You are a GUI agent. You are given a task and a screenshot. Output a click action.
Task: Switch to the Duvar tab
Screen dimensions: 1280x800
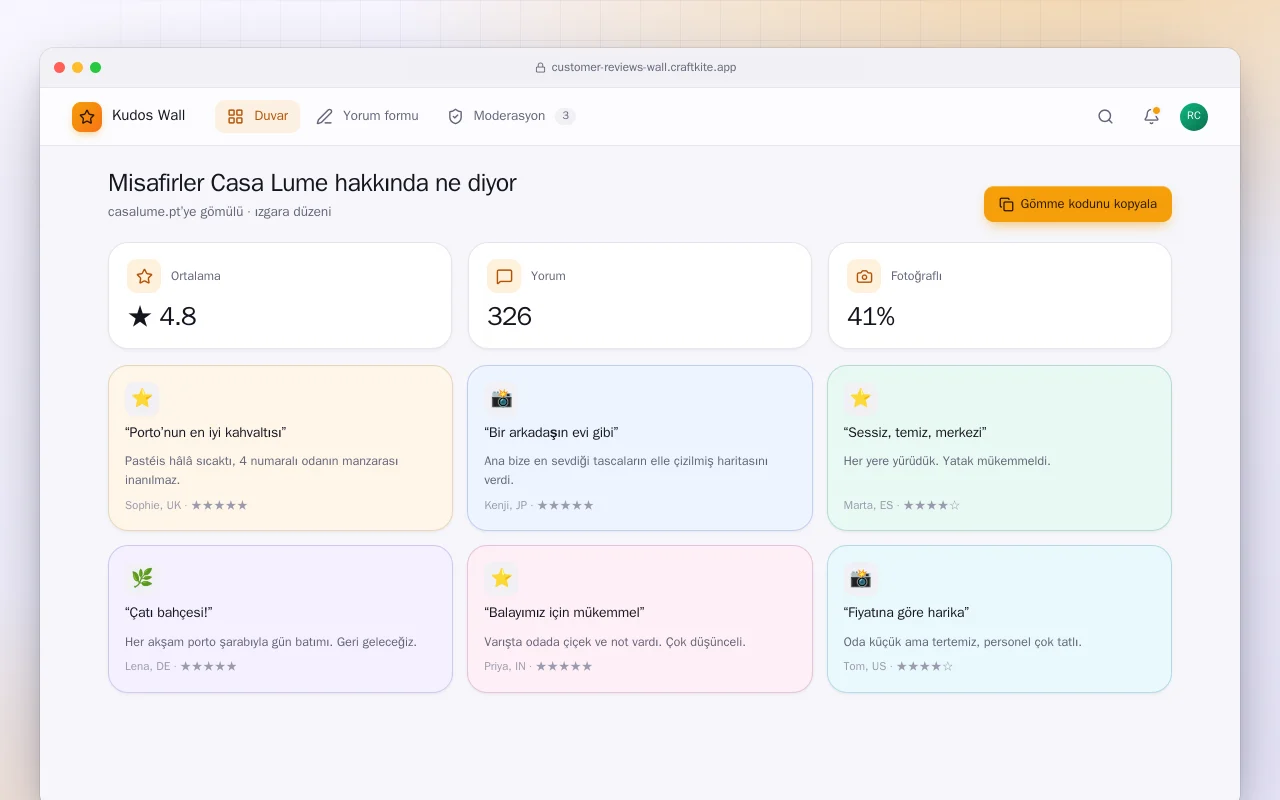[x=257, y=116]
